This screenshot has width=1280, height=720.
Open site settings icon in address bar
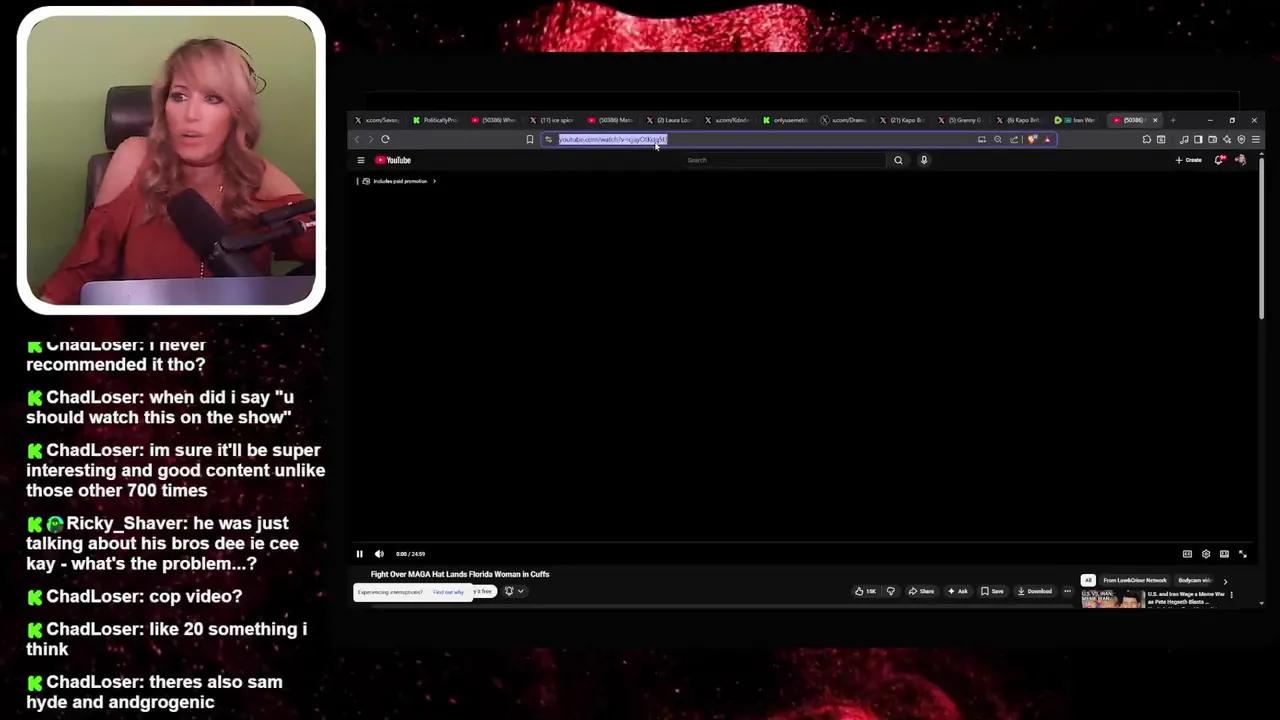(x=549, y=139)
